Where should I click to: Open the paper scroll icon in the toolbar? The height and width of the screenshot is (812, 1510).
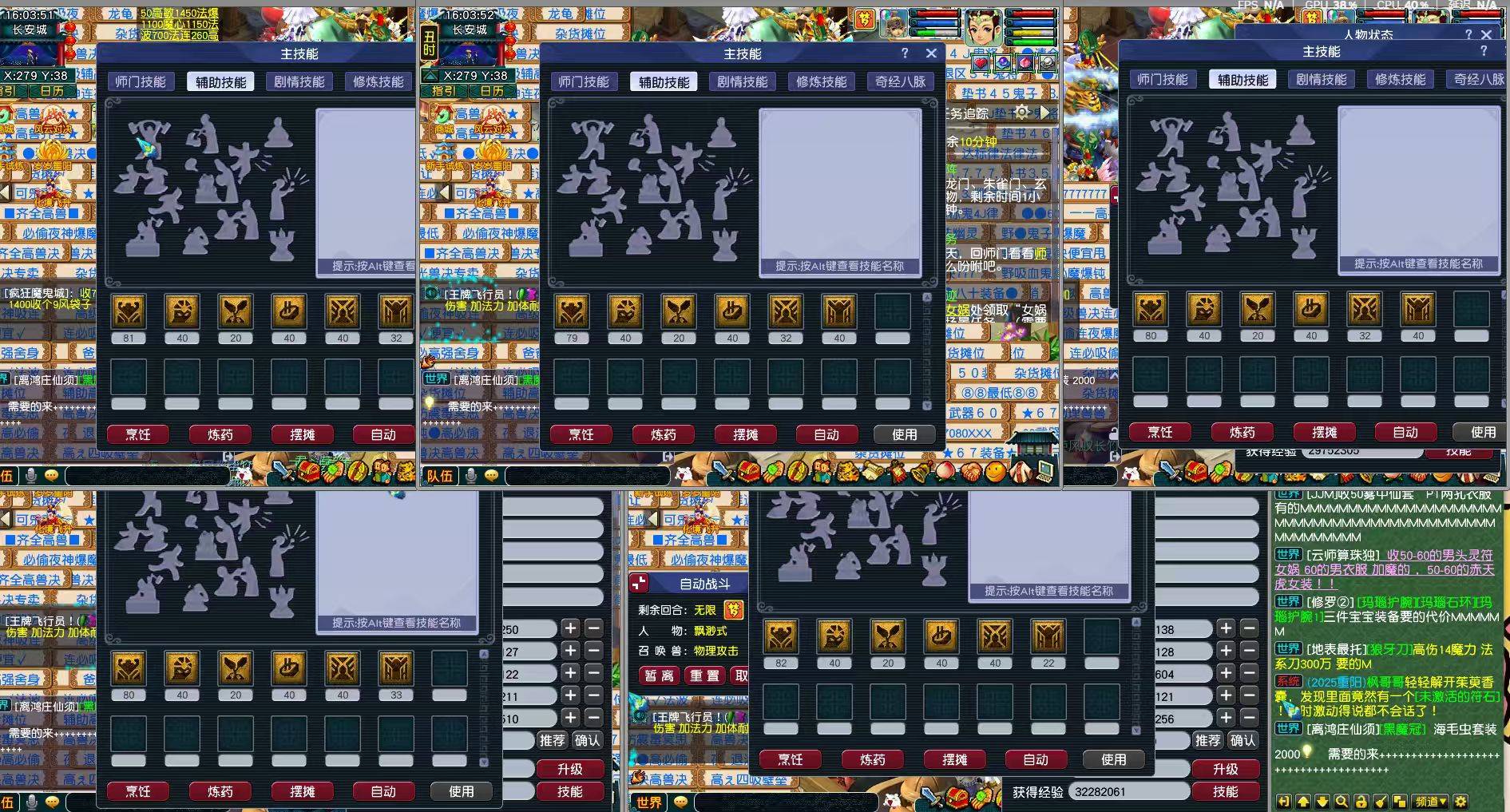pyautogui.click(x=872, y=473)
